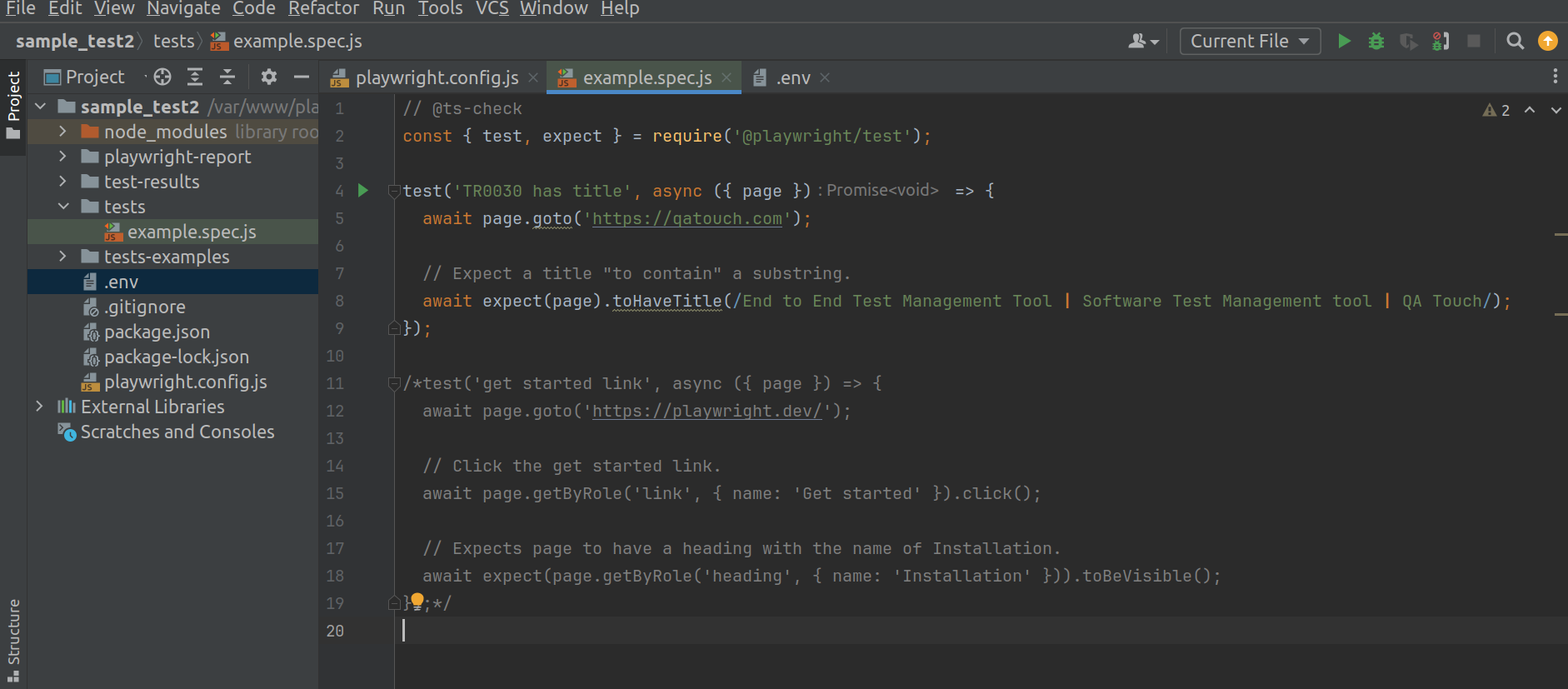Click the stop execution square icon
1568x689 pixels.
[1474, 41]
